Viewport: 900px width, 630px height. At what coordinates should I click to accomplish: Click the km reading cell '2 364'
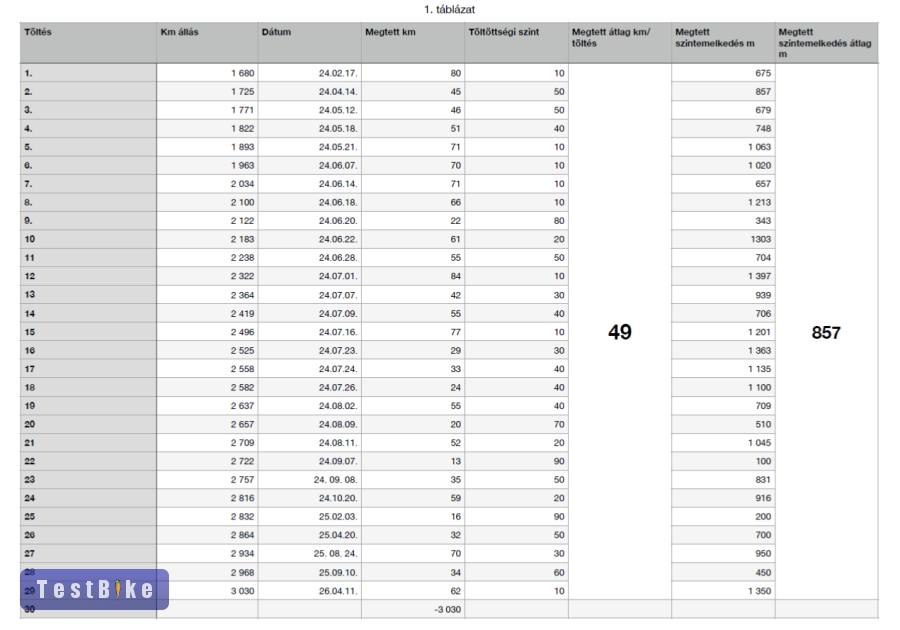point(207,295)
